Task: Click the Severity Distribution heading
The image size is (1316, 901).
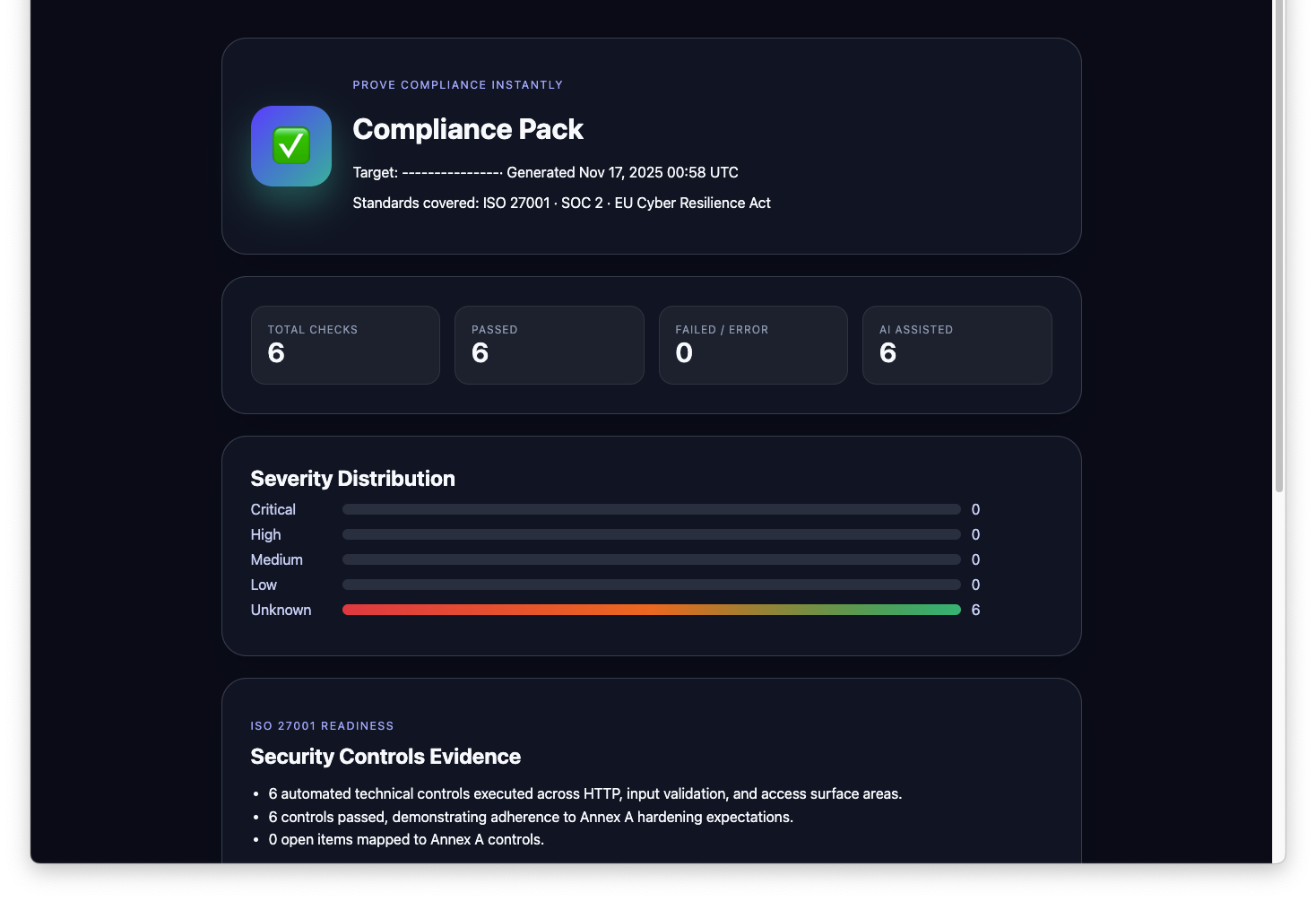Action: [x=352, y=479]
